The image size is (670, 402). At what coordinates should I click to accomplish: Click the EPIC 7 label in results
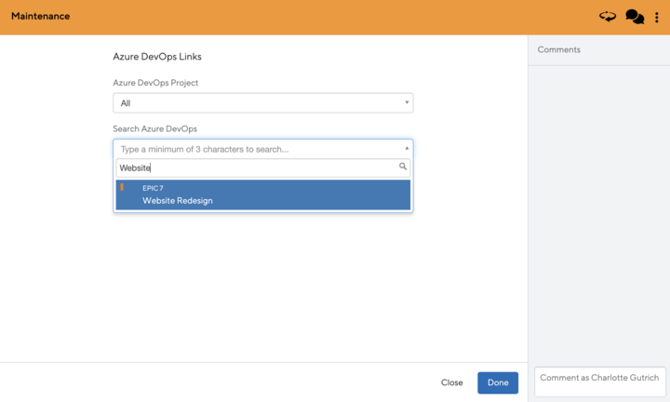tap(153, 188)
